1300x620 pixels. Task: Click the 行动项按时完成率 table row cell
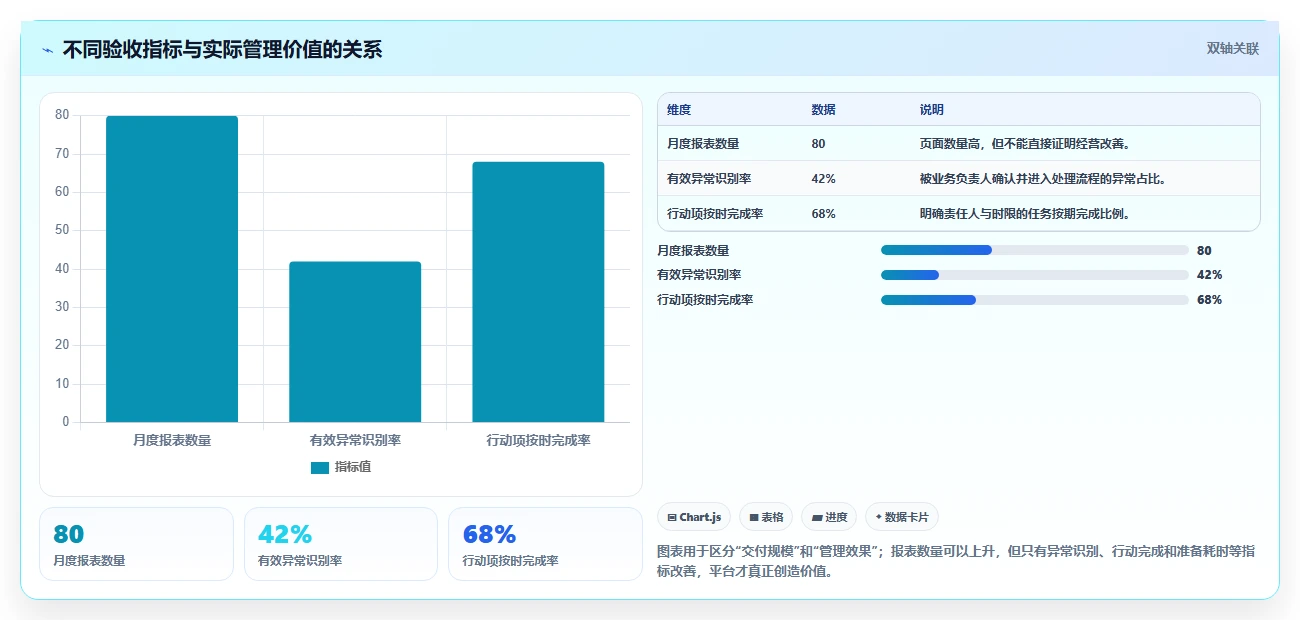click(715, 214)
